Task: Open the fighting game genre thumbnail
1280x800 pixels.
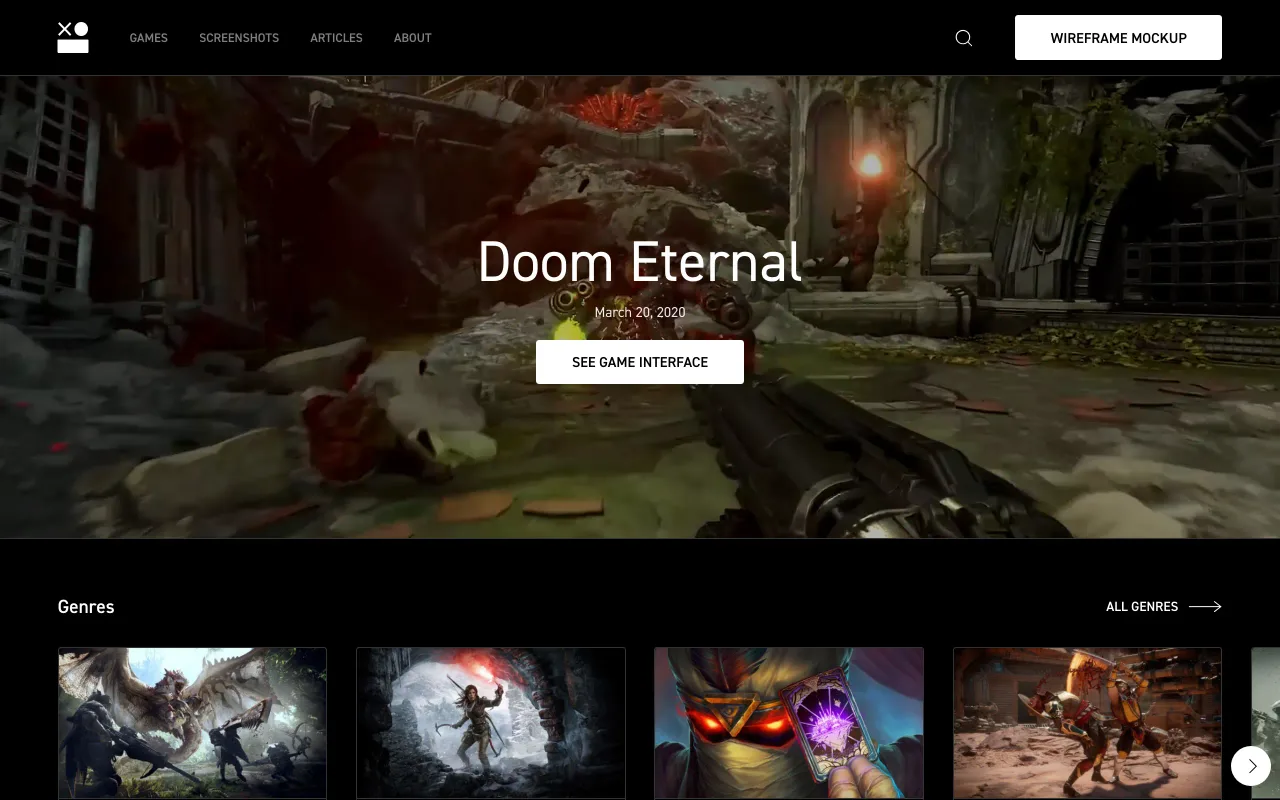Action: pos(1087,723)
